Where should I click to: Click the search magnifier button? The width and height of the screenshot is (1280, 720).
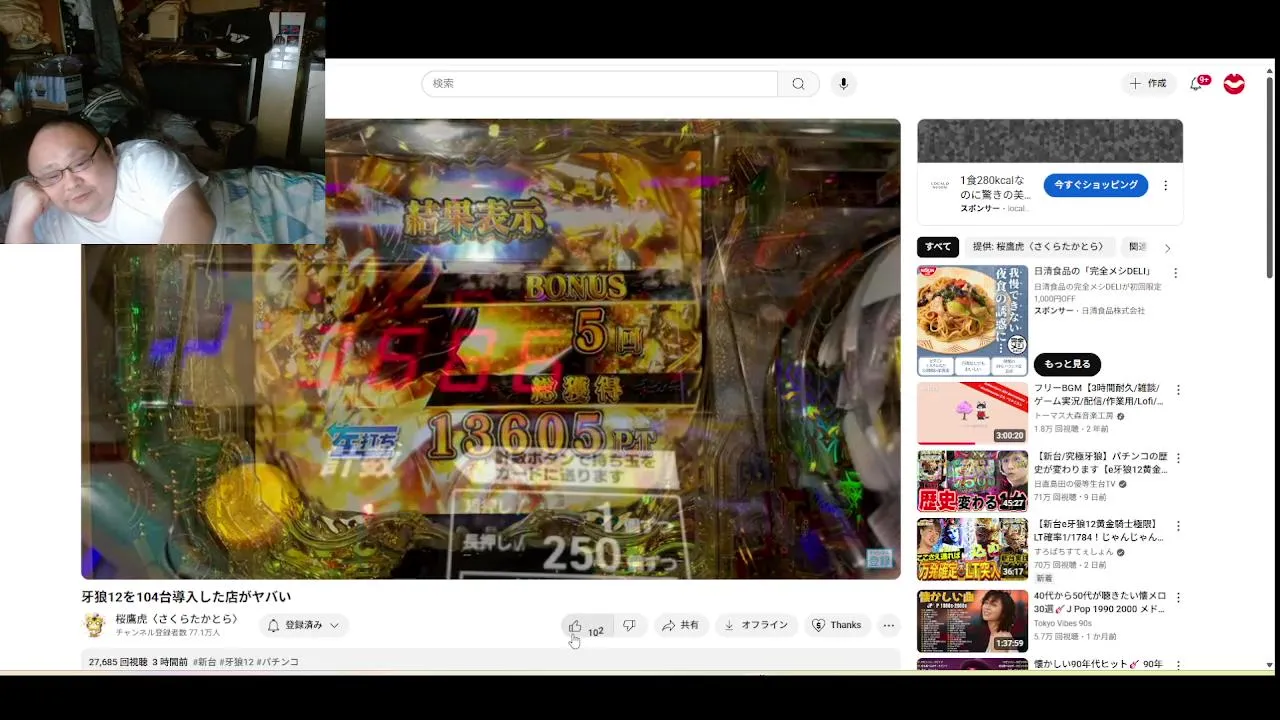point(798,84)
